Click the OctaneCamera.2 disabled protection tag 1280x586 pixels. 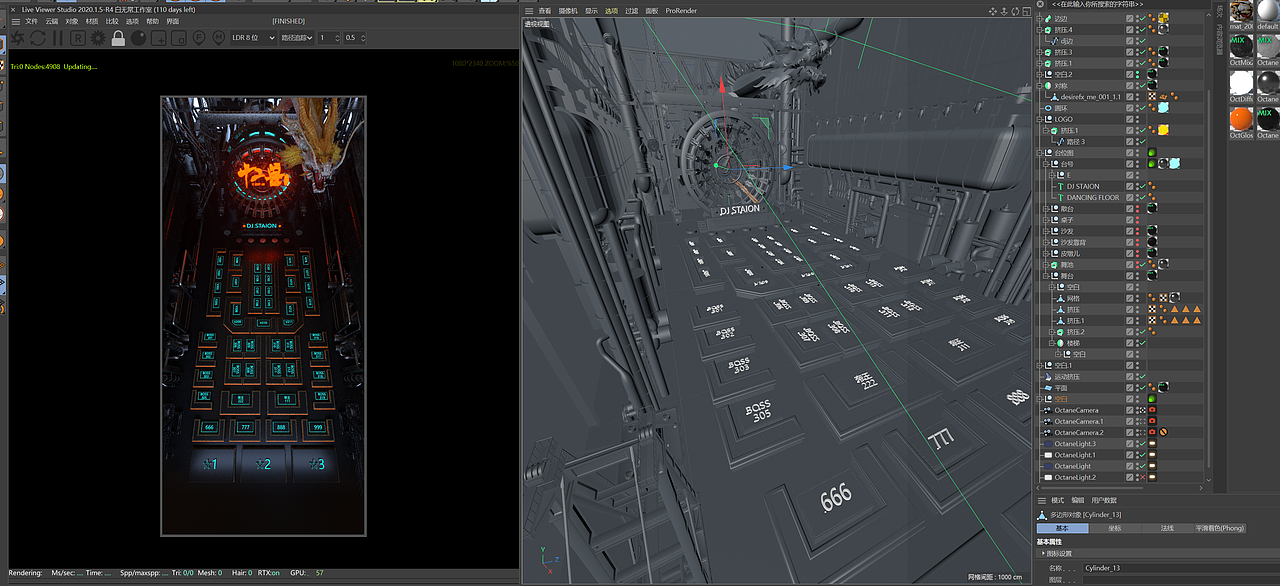pyautogui.click(x=1163, y=432)
